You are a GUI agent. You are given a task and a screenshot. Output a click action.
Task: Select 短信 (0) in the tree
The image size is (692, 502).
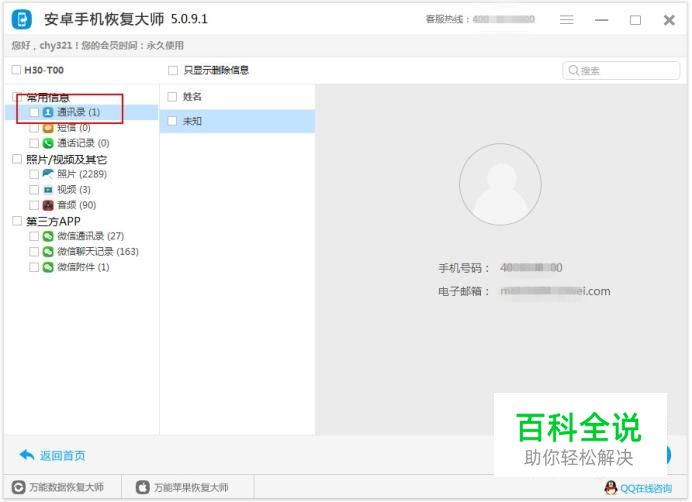74,128
